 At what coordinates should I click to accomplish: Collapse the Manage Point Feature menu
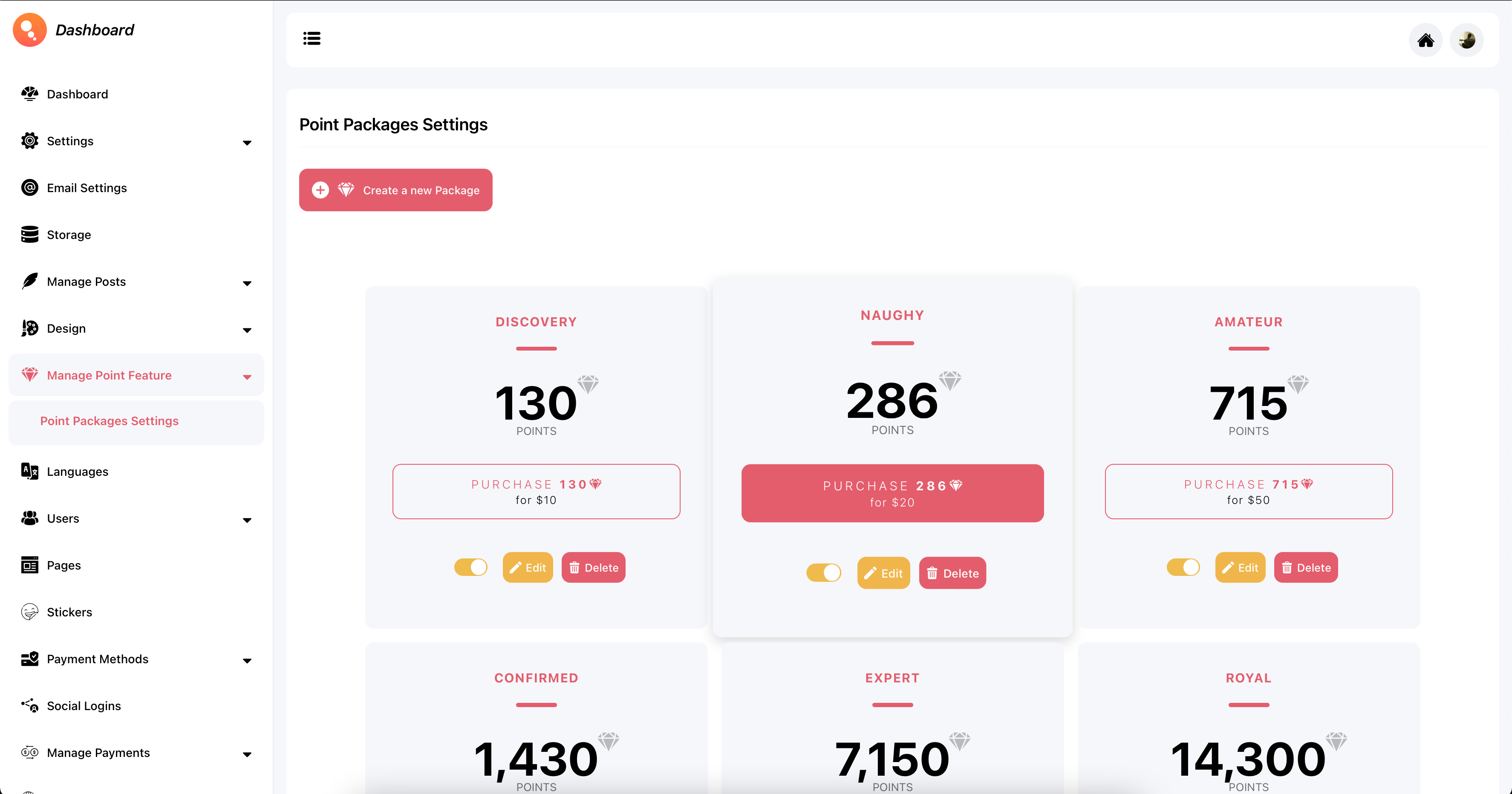tap(247, 377)
